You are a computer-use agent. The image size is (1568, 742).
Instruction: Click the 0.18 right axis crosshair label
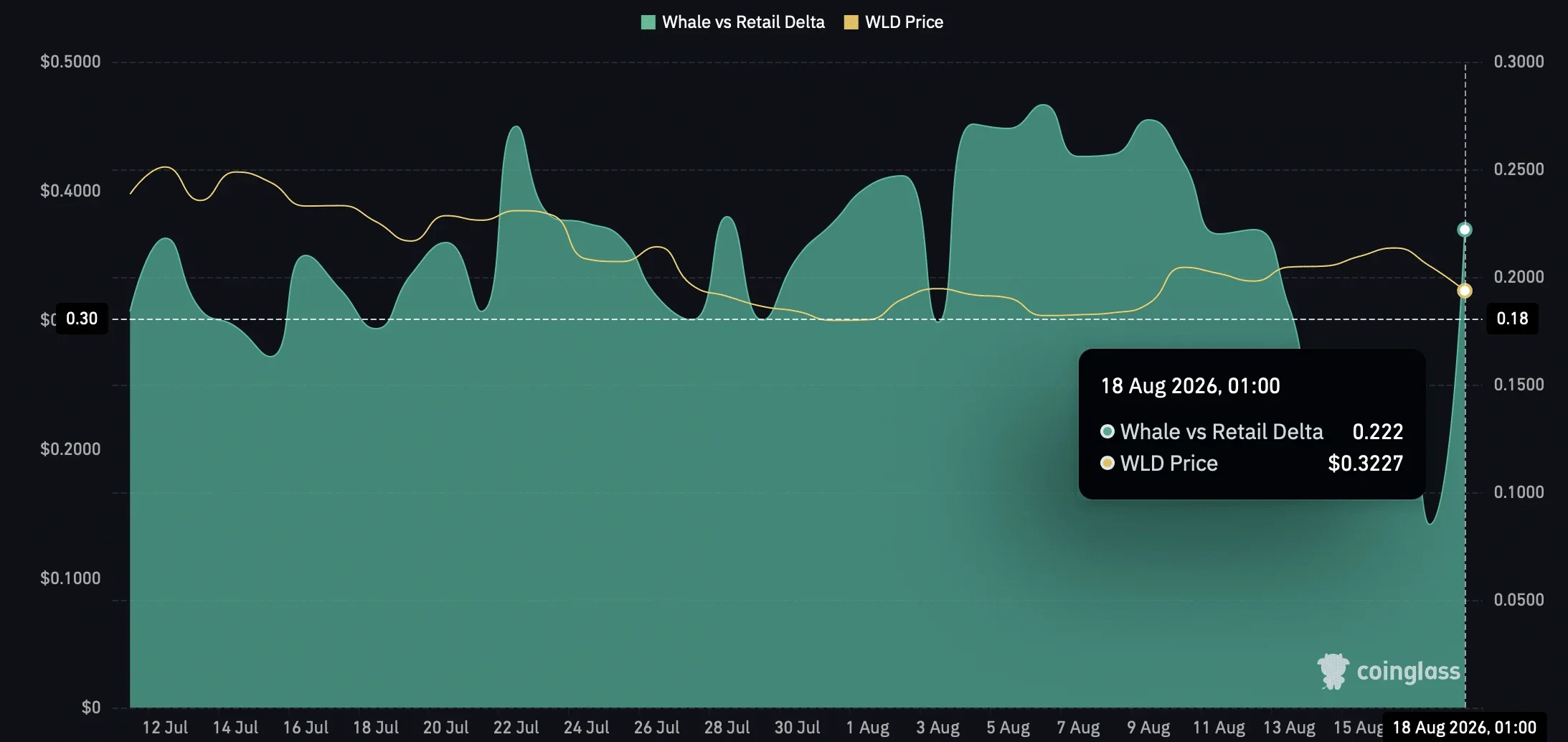coord(1512,319)
